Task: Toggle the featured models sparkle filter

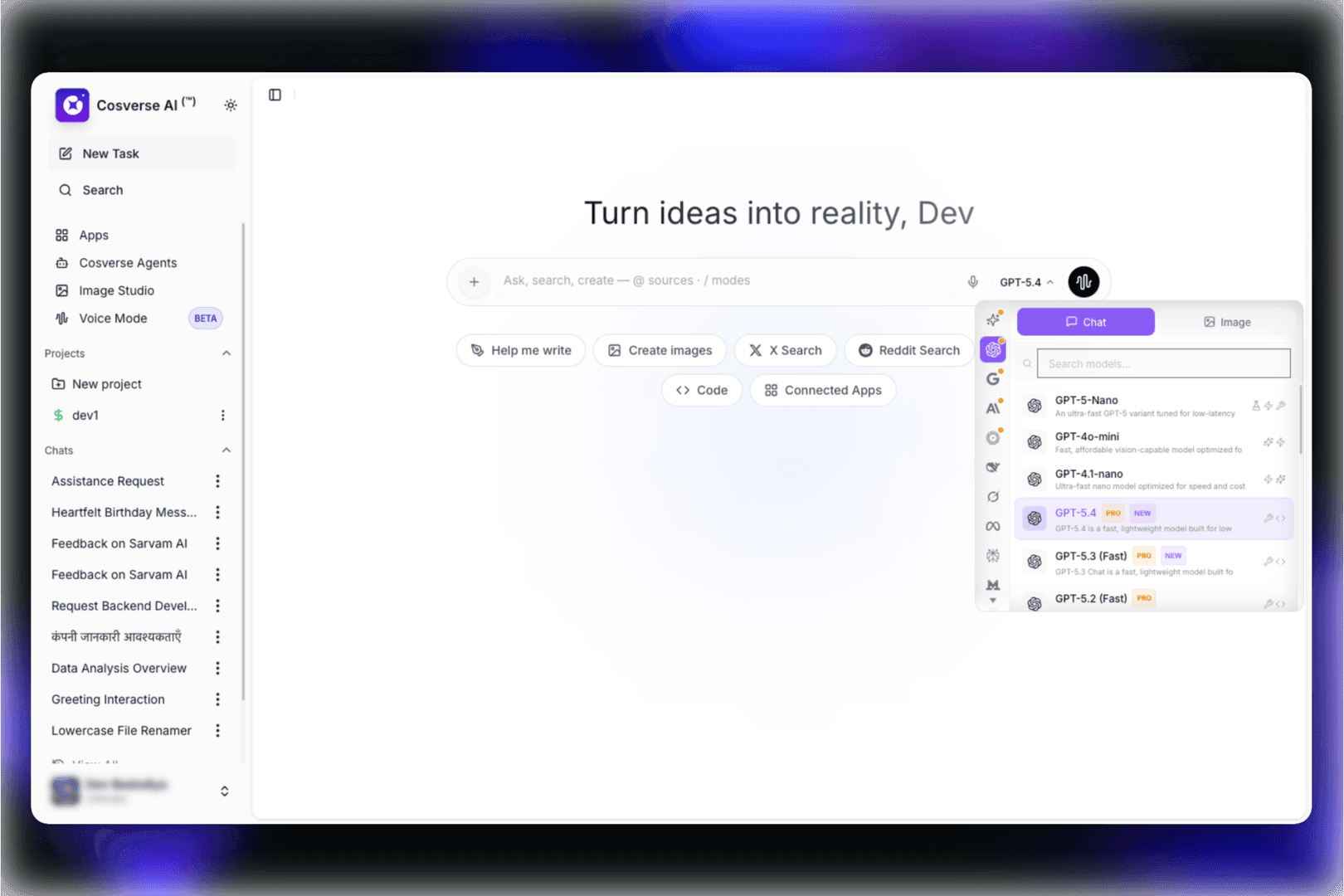Action: point(993,319)
